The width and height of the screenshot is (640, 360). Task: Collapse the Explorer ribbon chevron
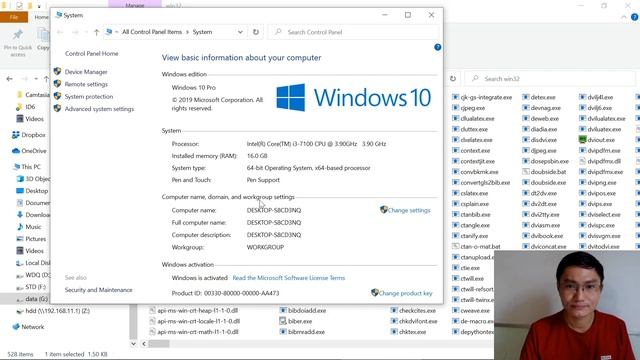pyautogui.click(x=624, y=17)
